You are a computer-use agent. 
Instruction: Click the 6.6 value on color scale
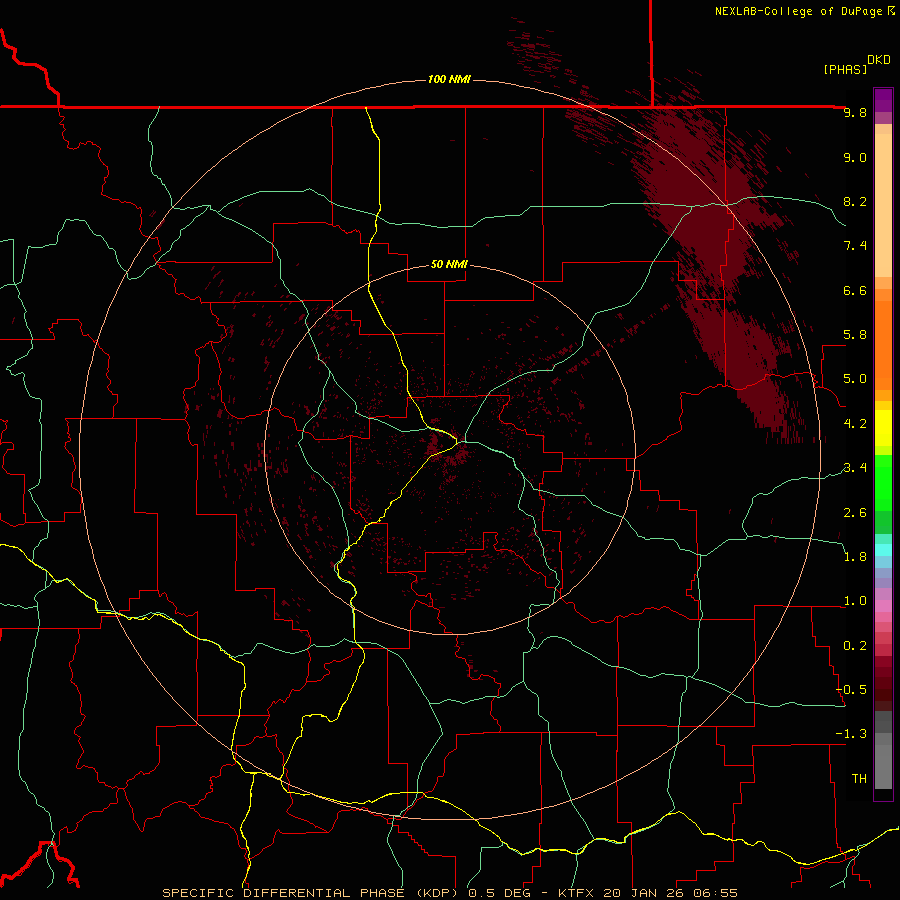click(x=855, y=290)
